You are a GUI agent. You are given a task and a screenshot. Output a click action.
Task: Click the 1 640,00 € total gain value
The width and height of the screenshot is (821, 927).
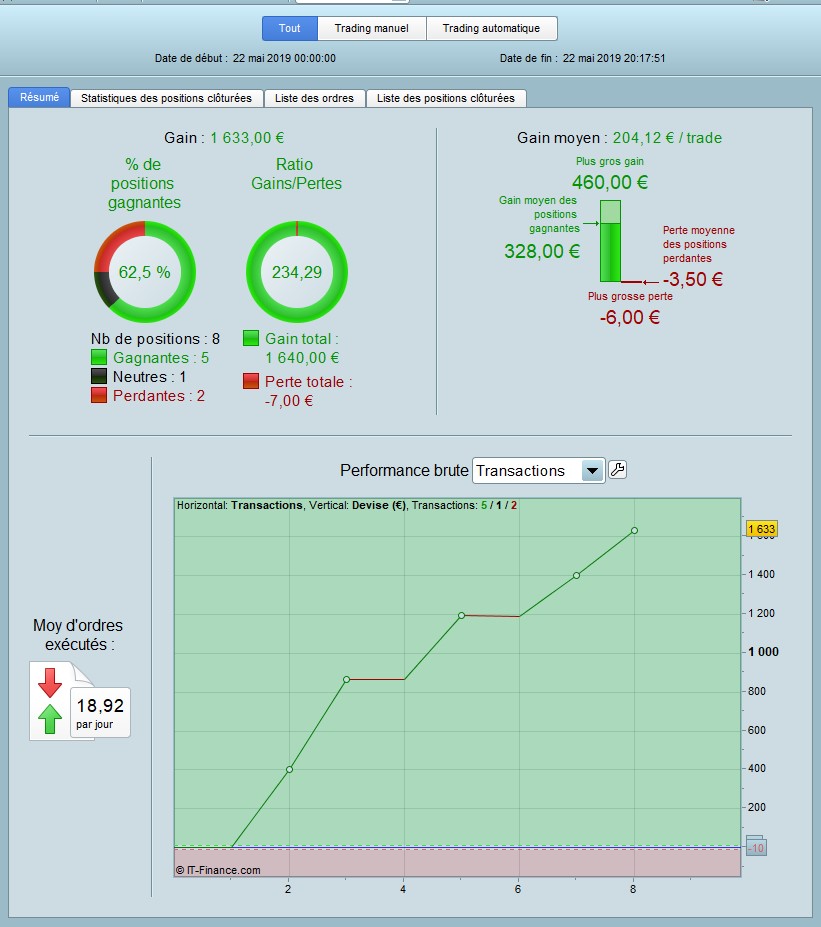(x=302, y=358)
